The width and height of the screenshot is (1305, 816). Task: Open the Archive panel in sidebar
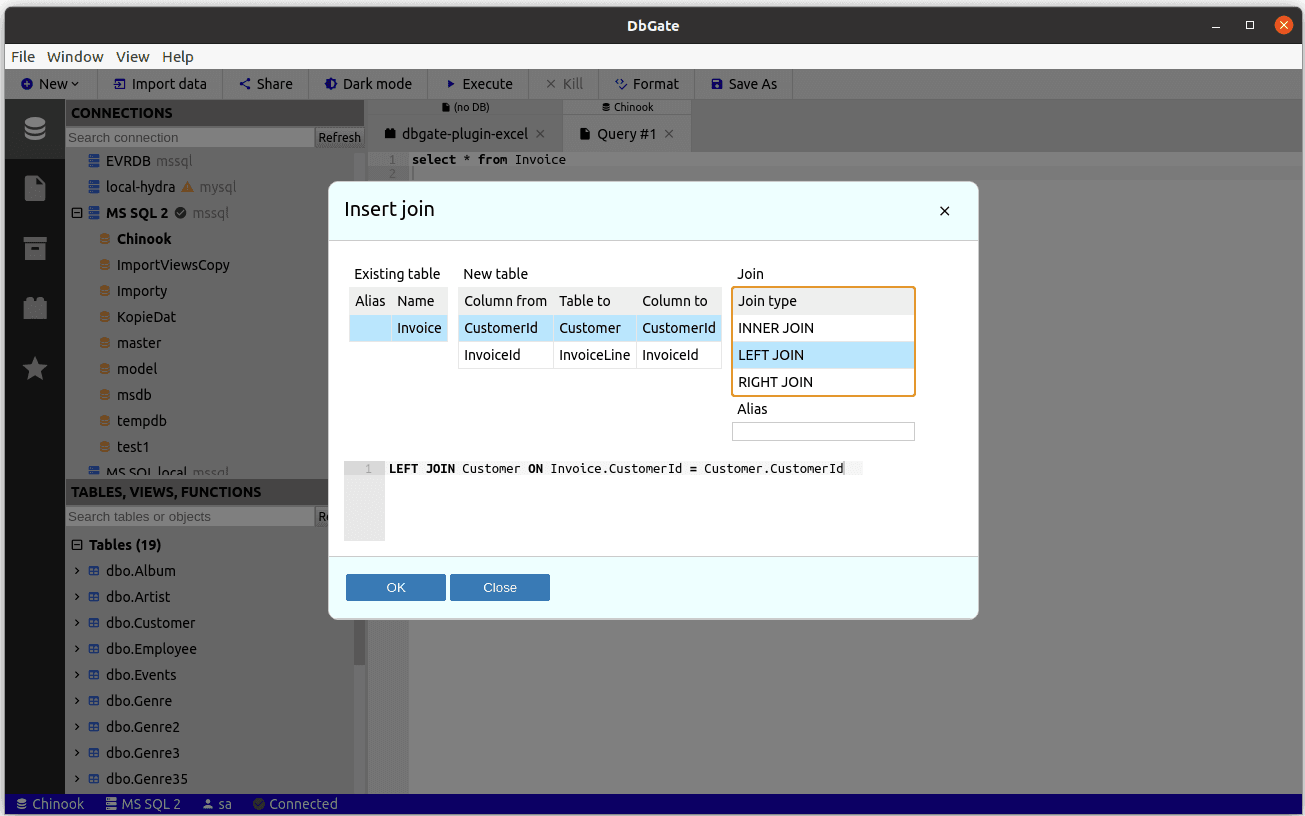(x=34, y=248)
